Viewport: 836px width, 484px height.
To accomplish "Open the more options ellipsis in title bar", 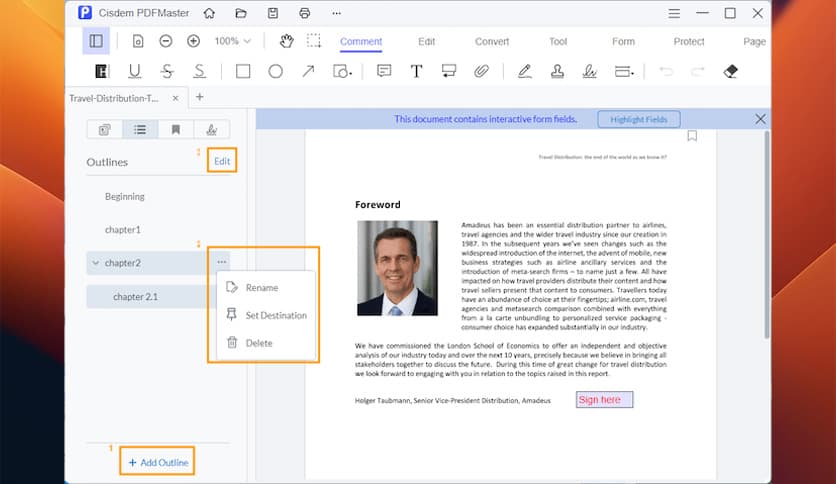I will click(x=336, y=13).
